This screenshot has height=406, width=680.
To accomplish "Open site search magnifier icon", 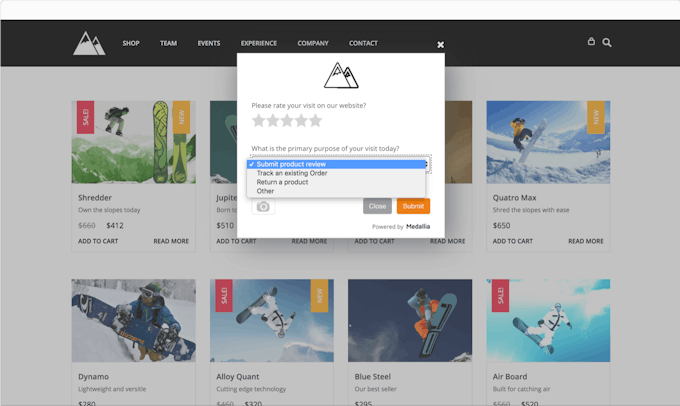I will 607,43.
